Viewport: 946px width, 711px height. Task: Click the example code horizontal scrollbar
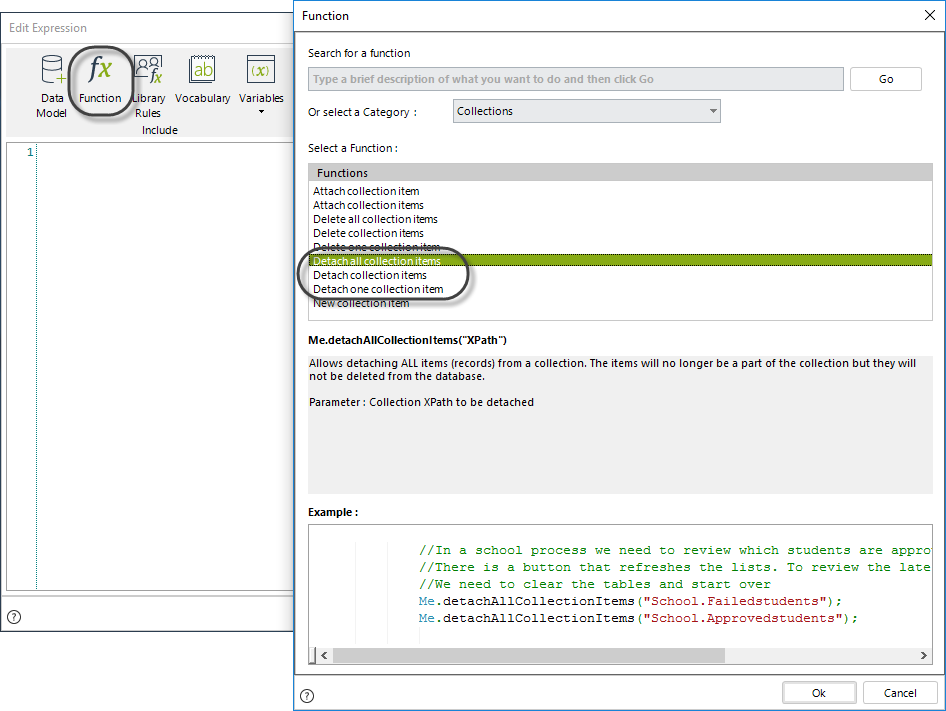click(x=528, y=656)
